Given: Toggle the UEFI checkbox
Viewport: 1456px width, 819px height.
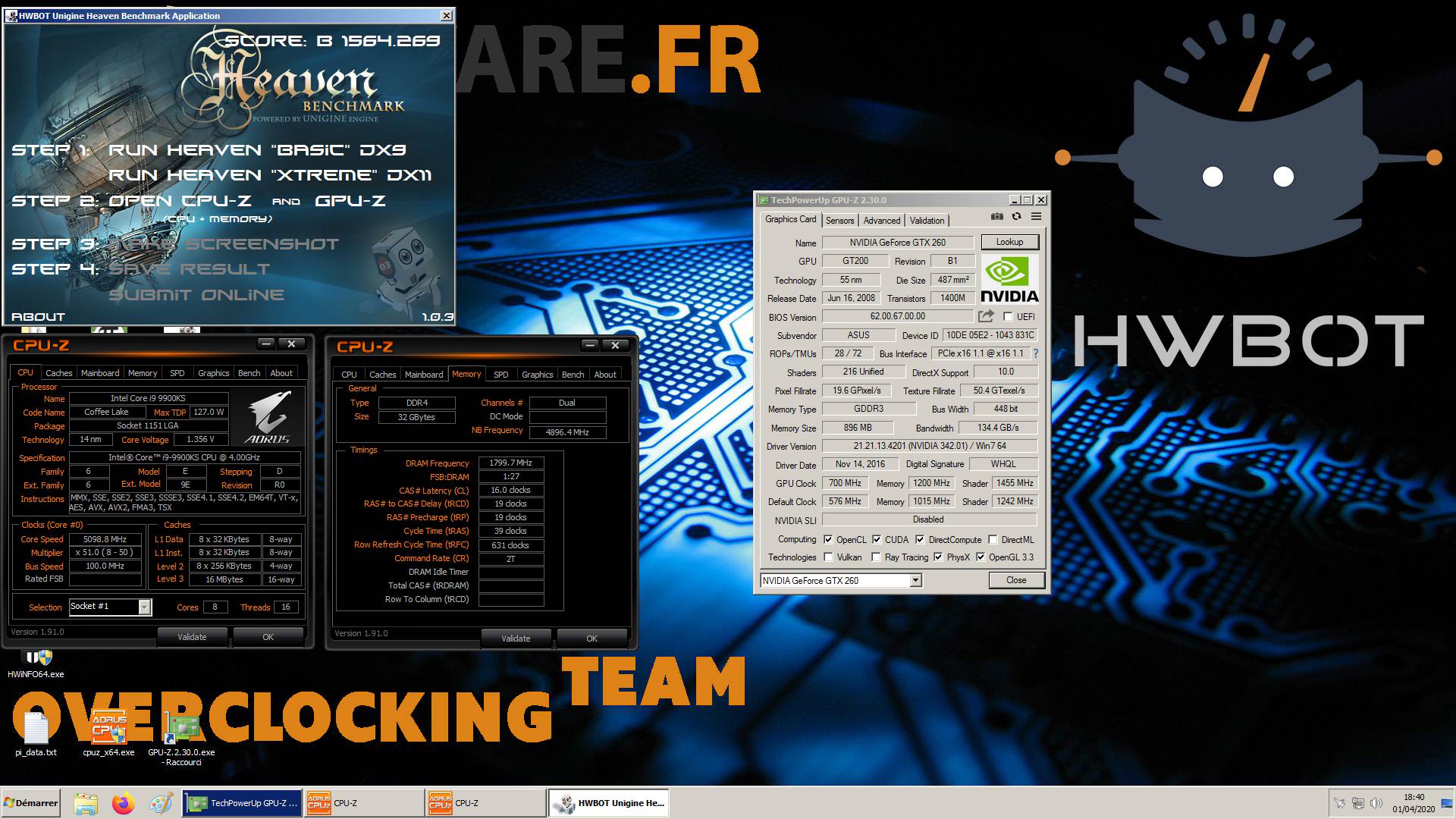Looking at the screenshot, I should (x=1008, y=316).
